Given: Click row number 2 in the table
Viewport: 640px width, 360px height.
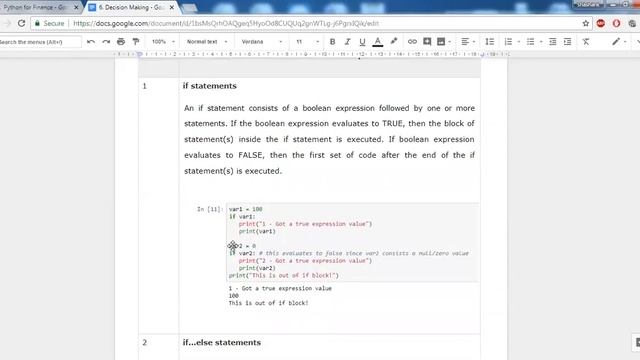Looking at the screenshot, I should (x=144, y=342).
